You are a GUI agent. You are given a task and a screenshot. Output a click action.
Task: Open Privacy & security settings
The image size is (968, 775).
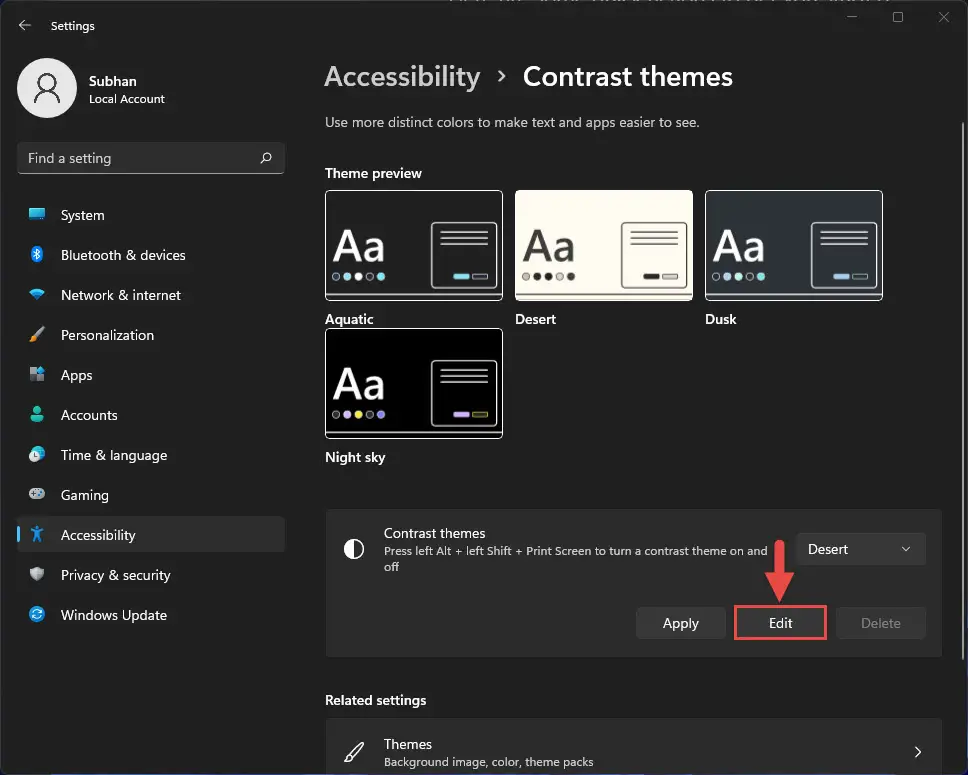[x=151, y=575]
